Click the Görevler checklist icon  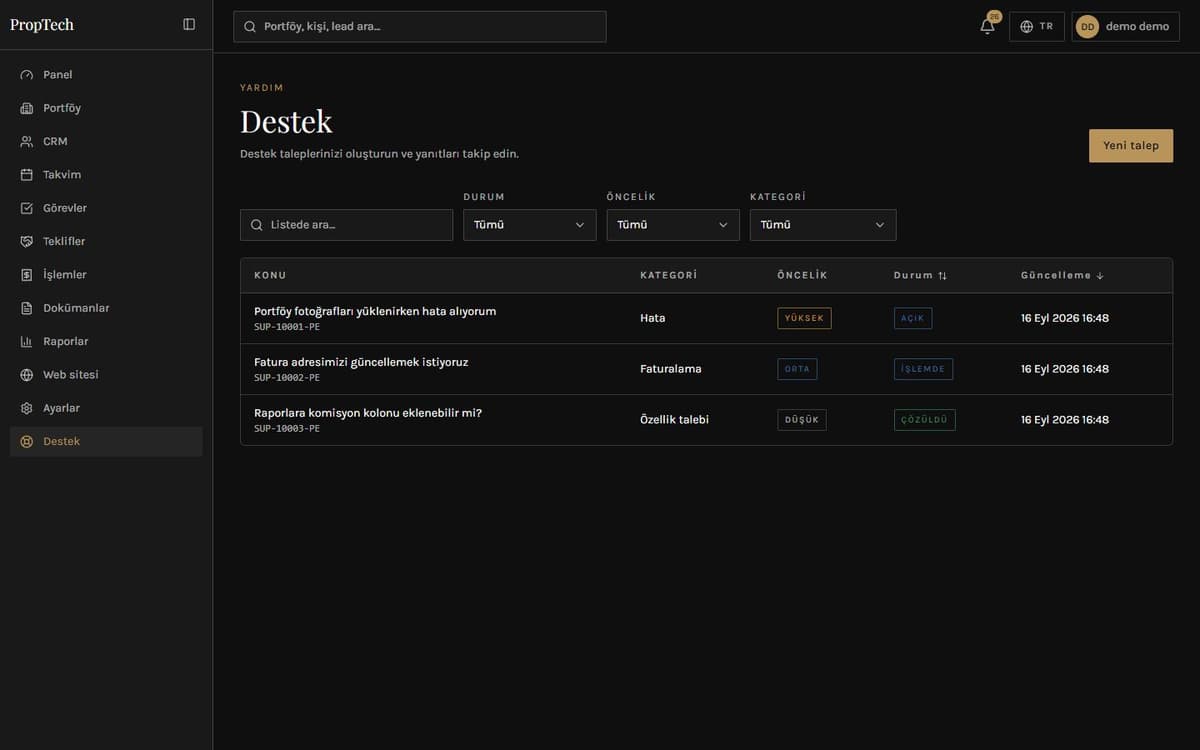27,208
